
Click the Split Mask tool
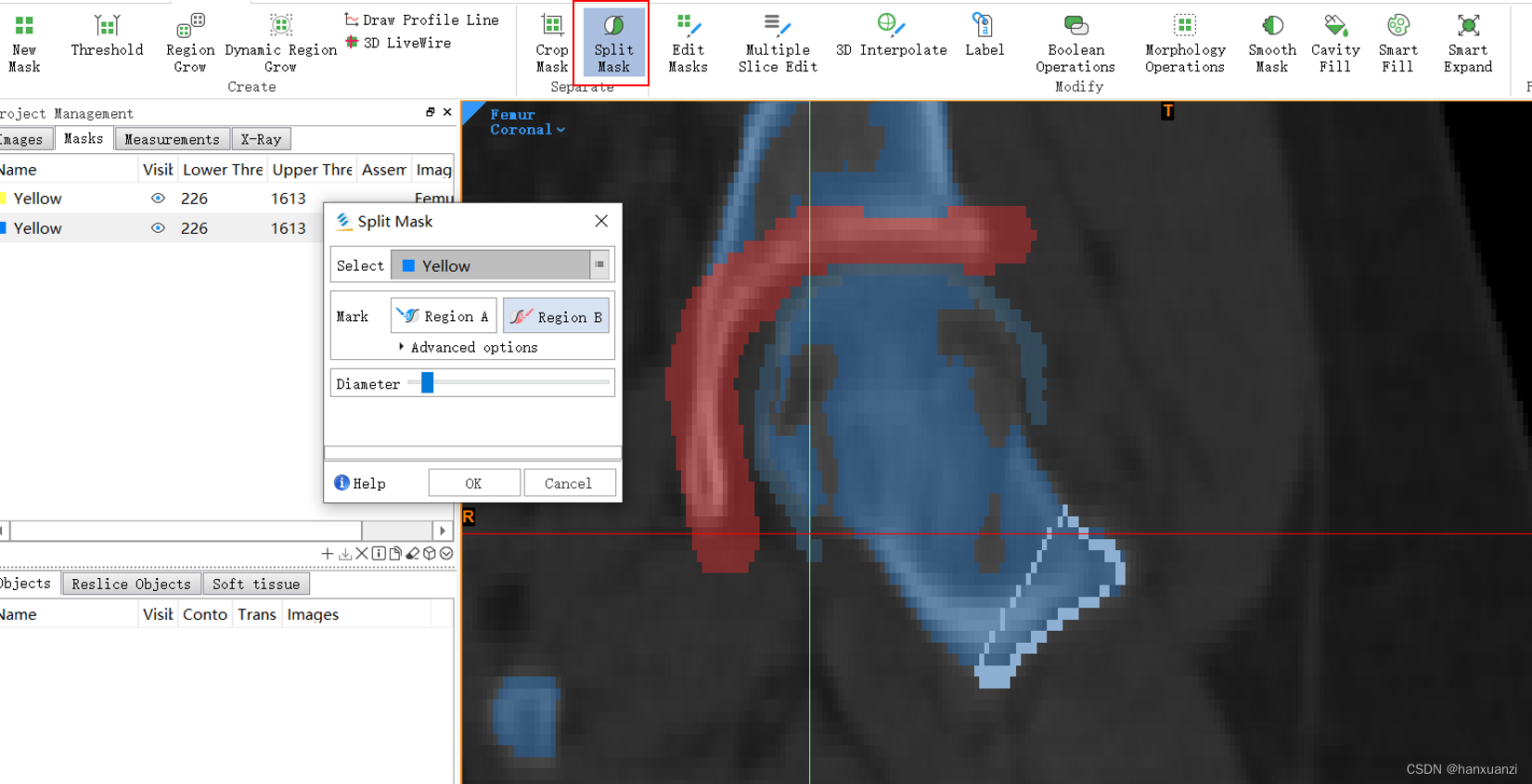(613, 43)
